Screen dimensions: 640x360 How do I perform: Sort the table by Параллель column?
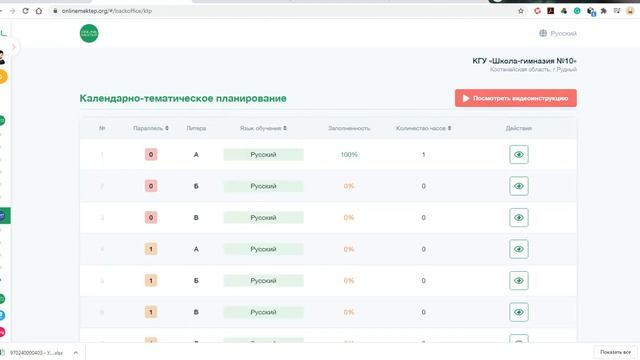click(151, 128)
